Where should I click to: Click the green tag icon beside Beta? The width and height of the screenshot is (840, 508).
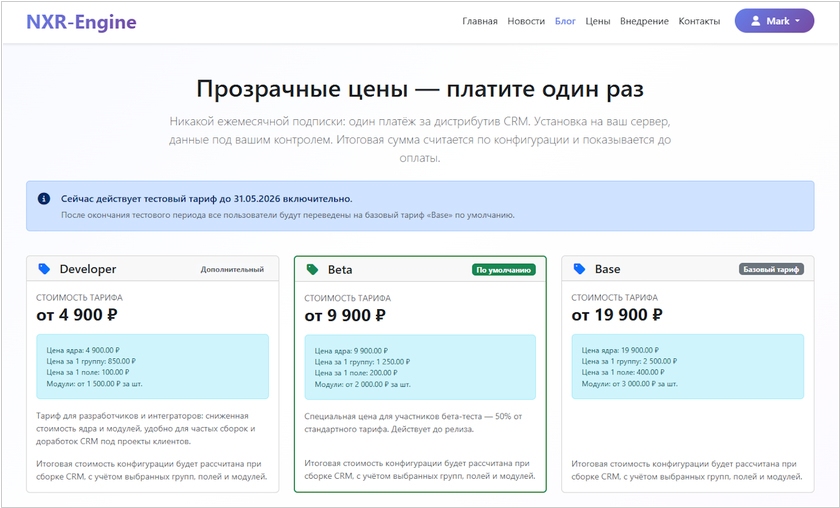(312, 270)
